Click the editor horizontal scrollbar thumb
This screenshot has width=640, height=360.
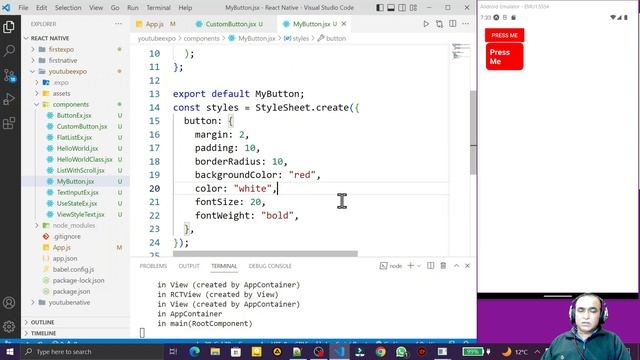click(265, 254)
